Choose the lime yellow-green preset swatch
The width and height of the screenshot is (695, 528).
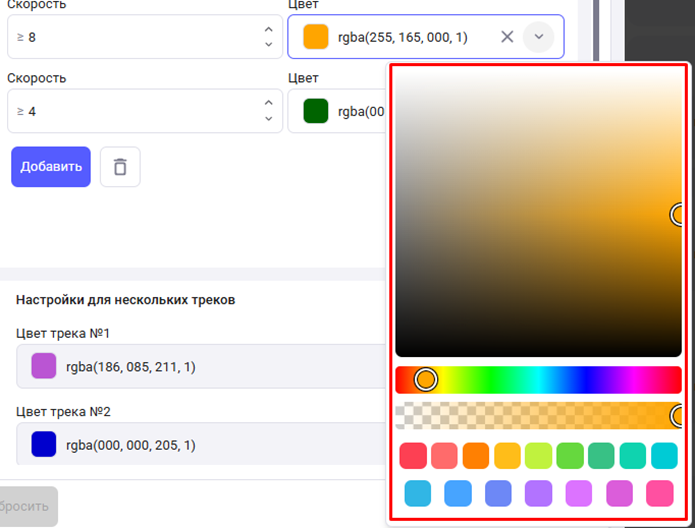pyautogui.click(x=539, y=456)
